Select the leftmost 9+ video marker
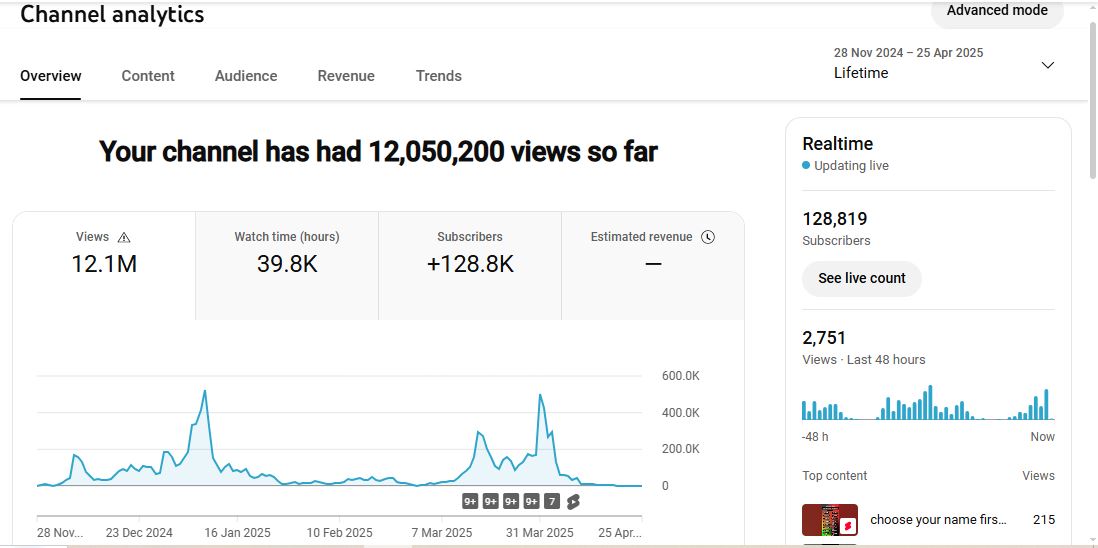Viewport: 1098px width, 548px height. click(x=470, y=502)
